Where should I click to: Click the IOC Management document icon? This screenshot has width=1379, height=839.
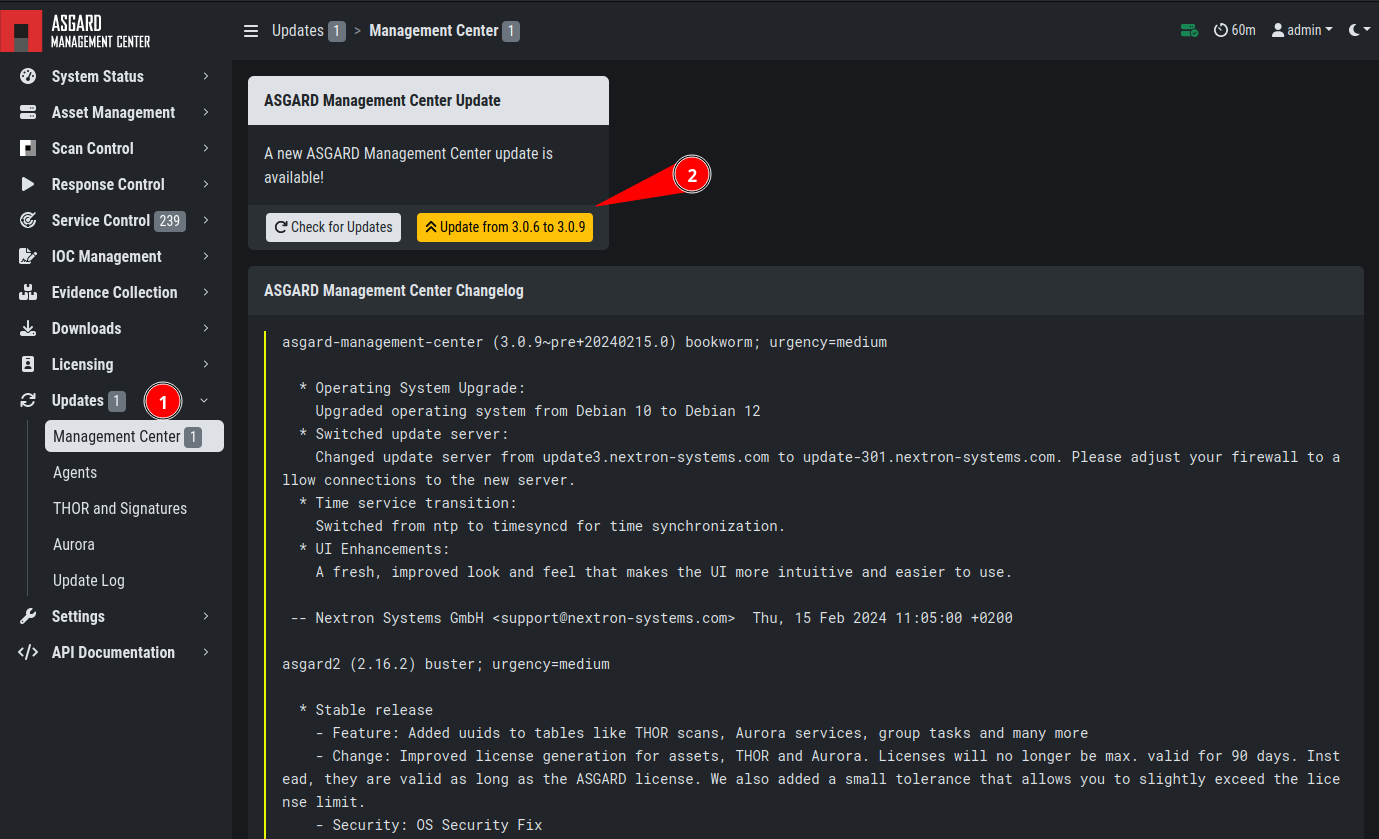pyautogui.click(x=28, y=256)
